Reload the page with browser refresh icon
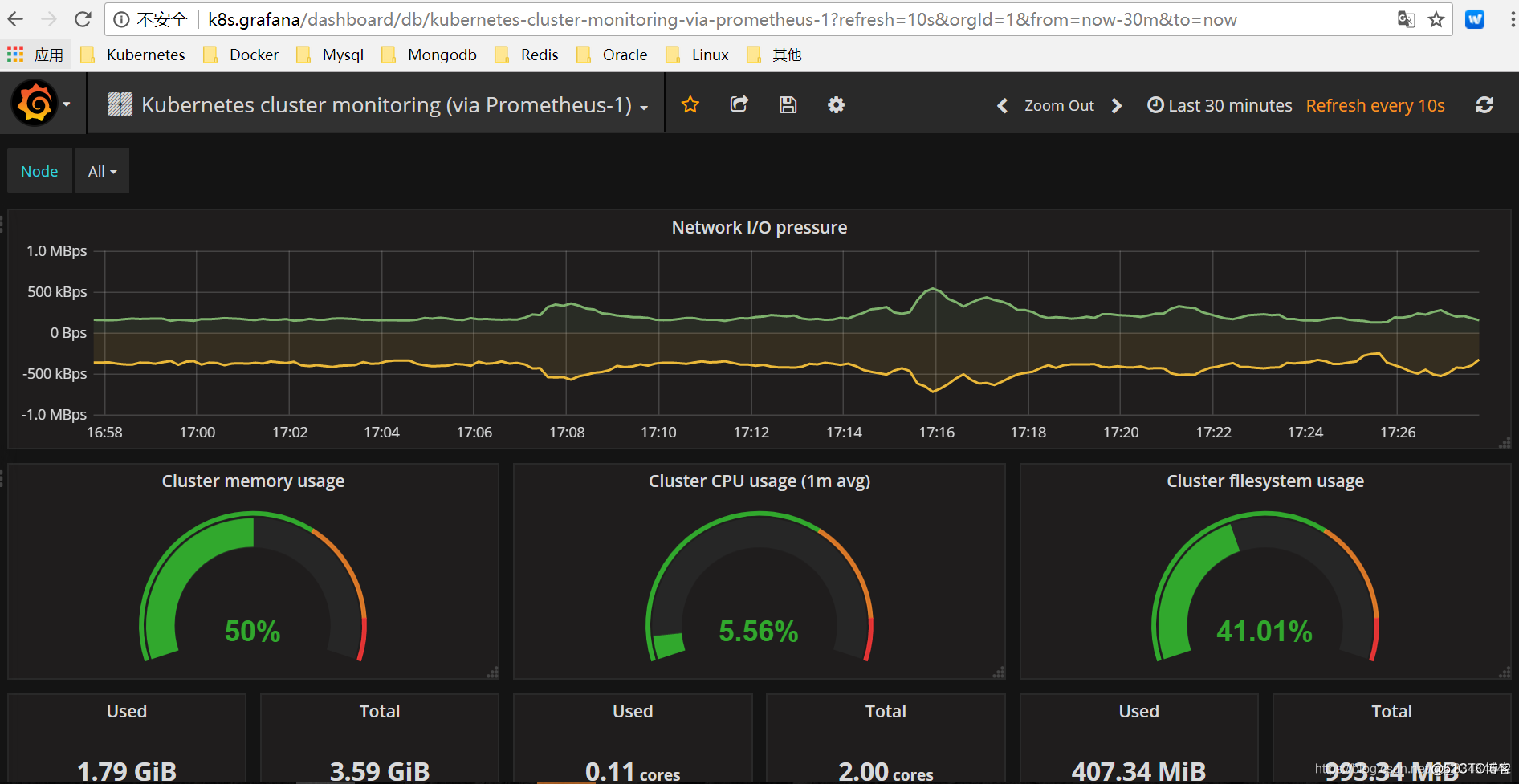This screenshot has height=784, width=1519. pos(83,19)
